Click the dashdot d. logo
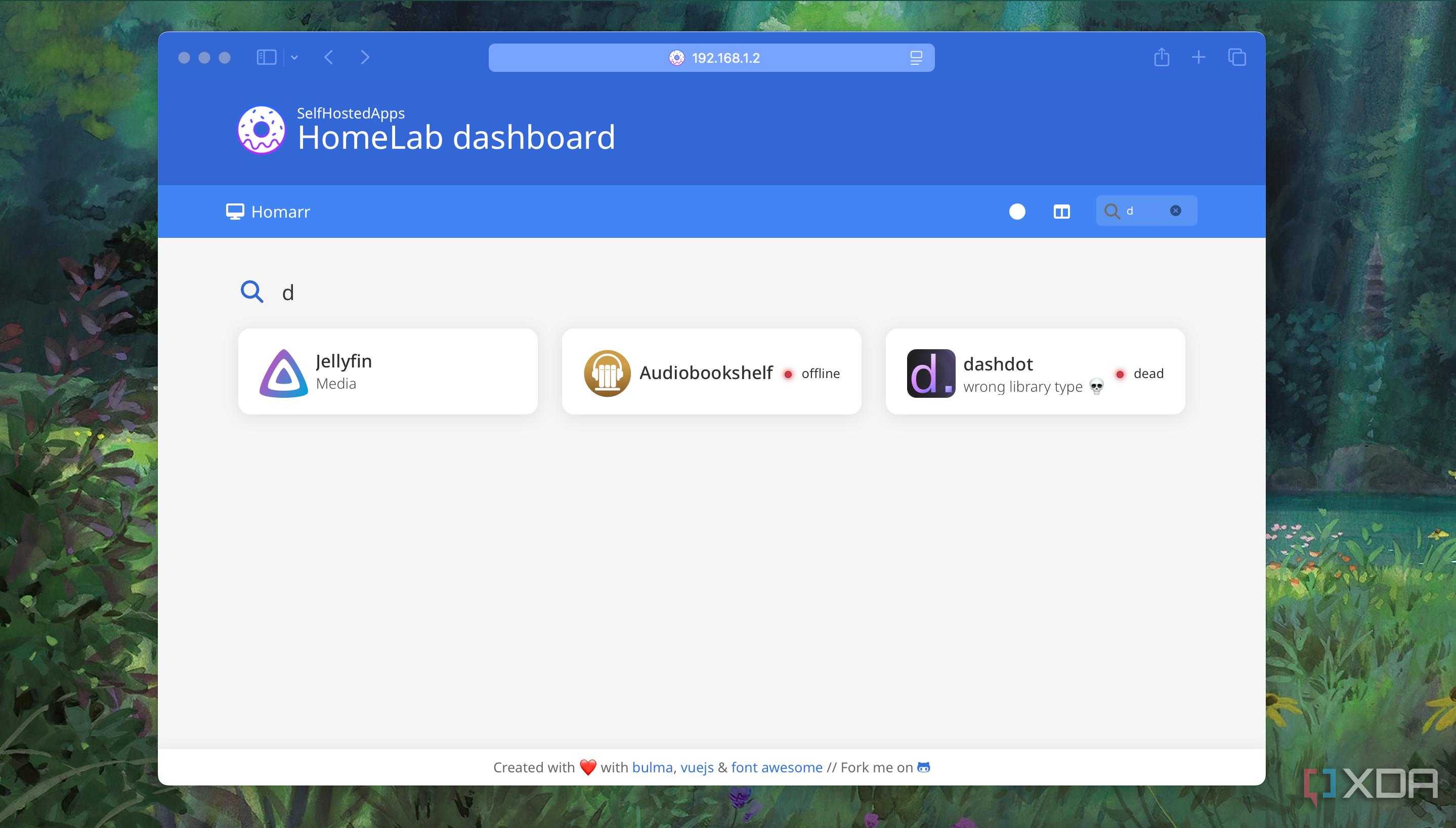The image size is (1456, 828). (x=931, y=373)
